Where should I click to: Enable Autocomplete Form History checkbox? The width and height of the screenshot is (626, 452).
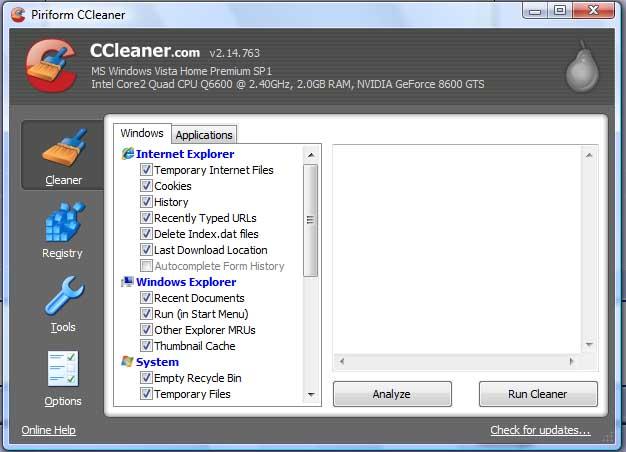click(x=147, y=266)
